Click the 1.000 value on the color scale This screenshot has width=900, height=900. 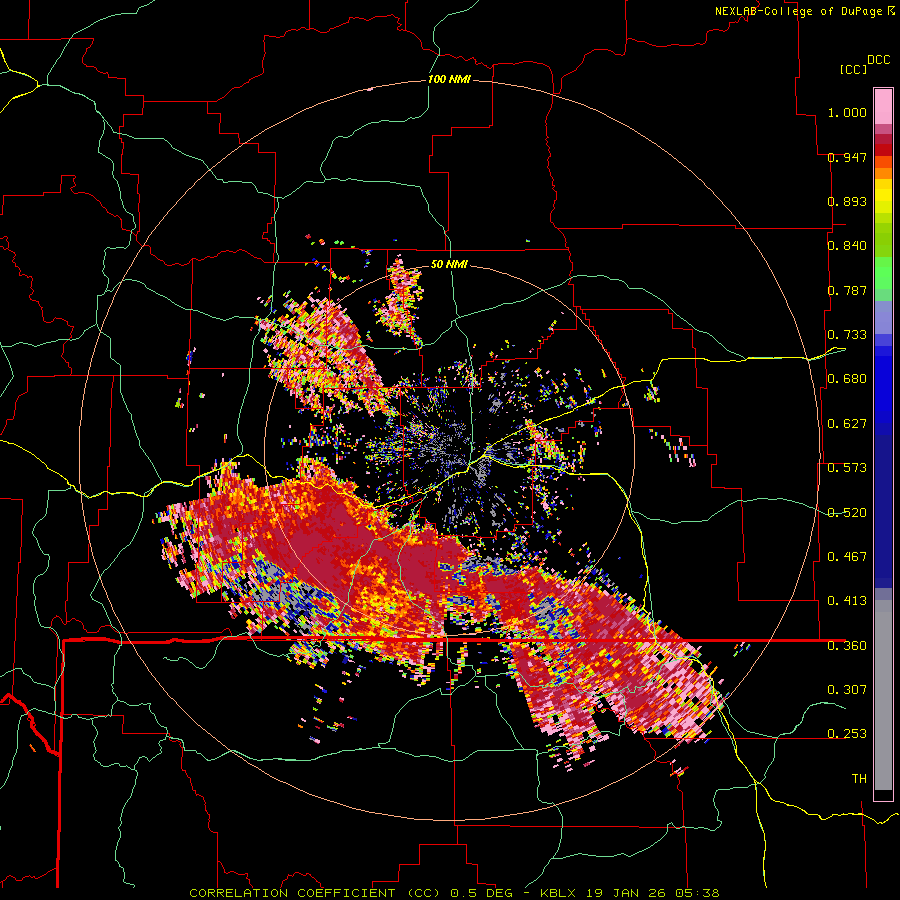(x=847, y=112)
